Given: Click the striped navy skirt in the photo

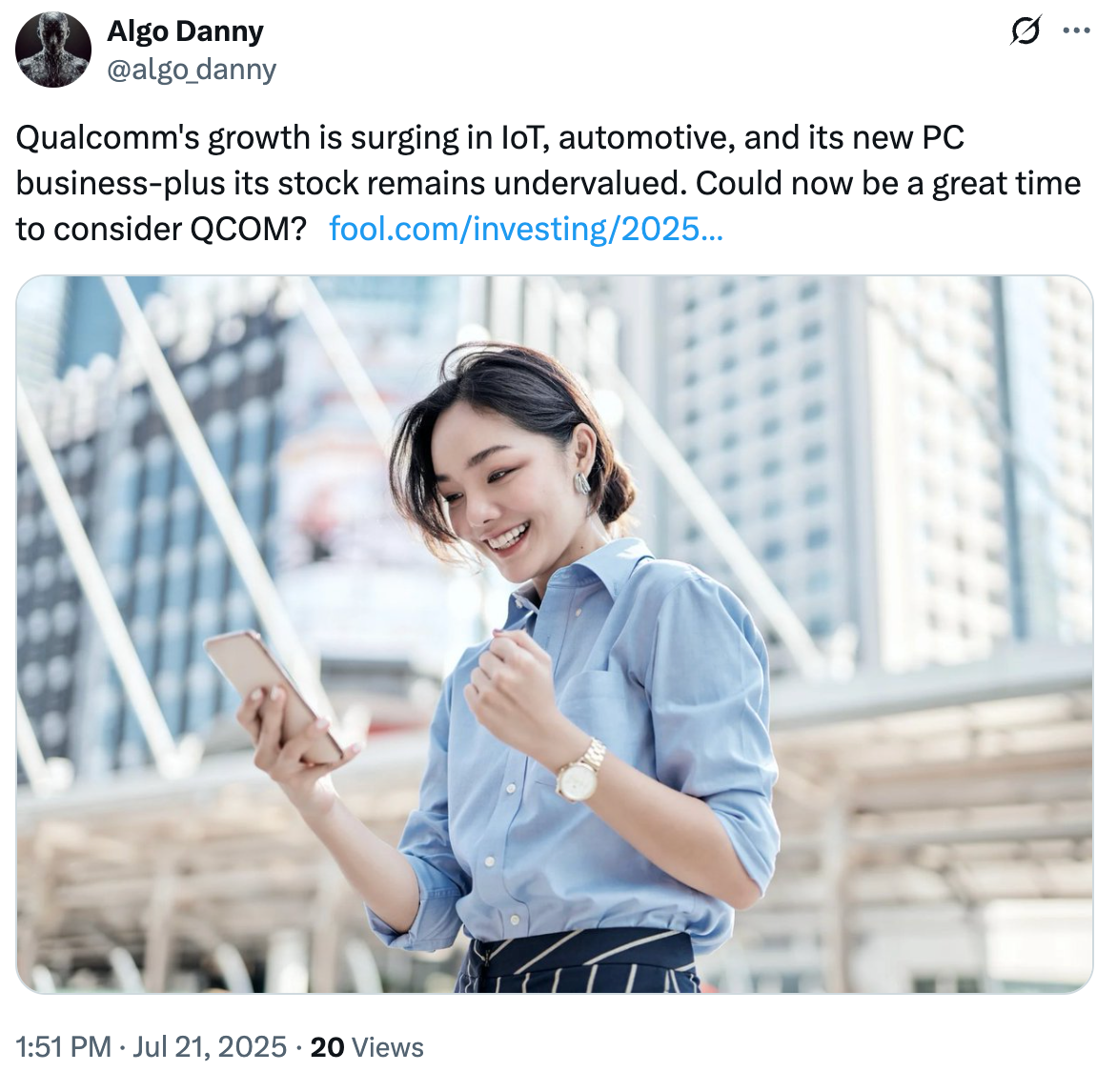Looking at the screenshot, I should 579,961.
